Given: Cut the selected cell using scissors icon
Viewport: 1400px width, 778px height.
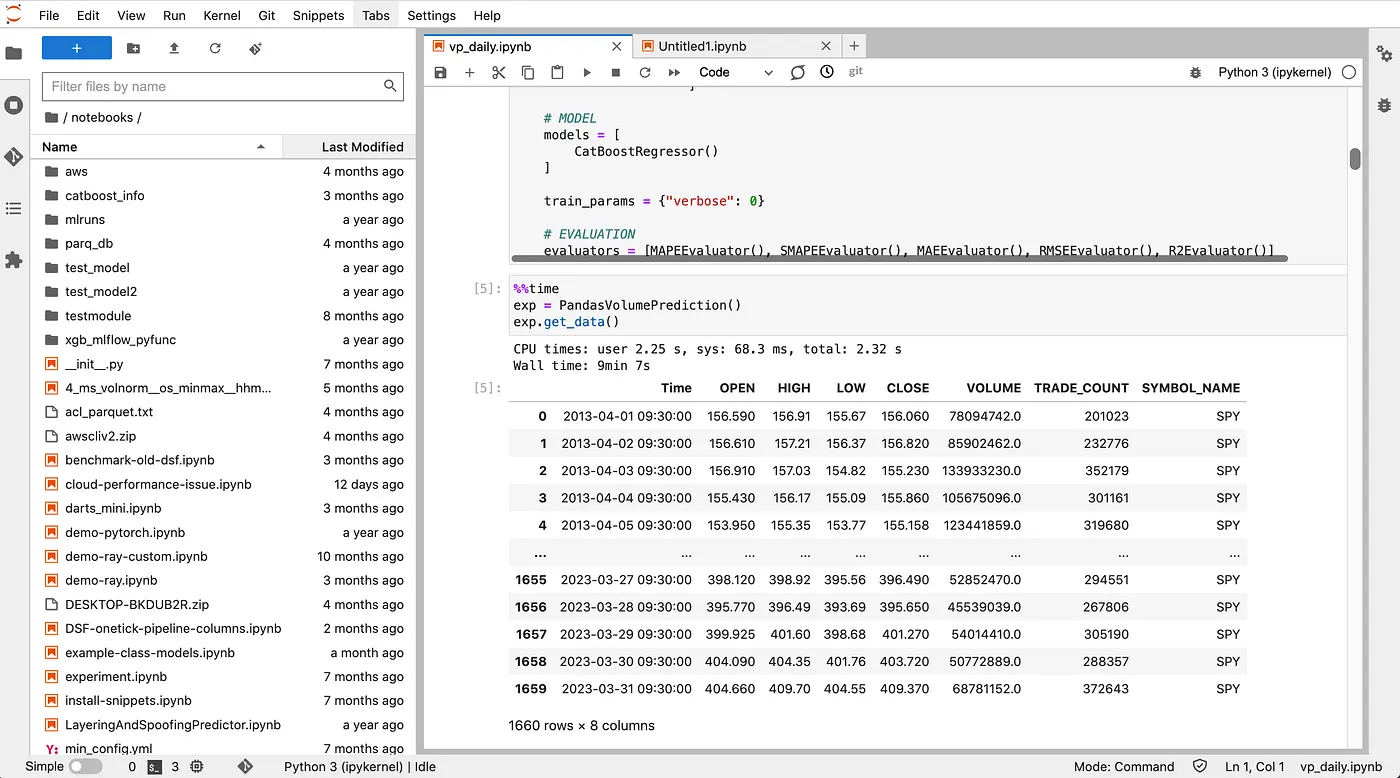Looking at the screenshot, I should 499,73.
